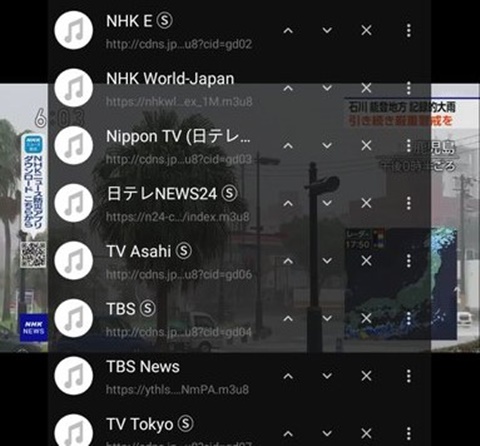
Task: Select TV Asahi music note thumbnail
Action: (74, 261)
